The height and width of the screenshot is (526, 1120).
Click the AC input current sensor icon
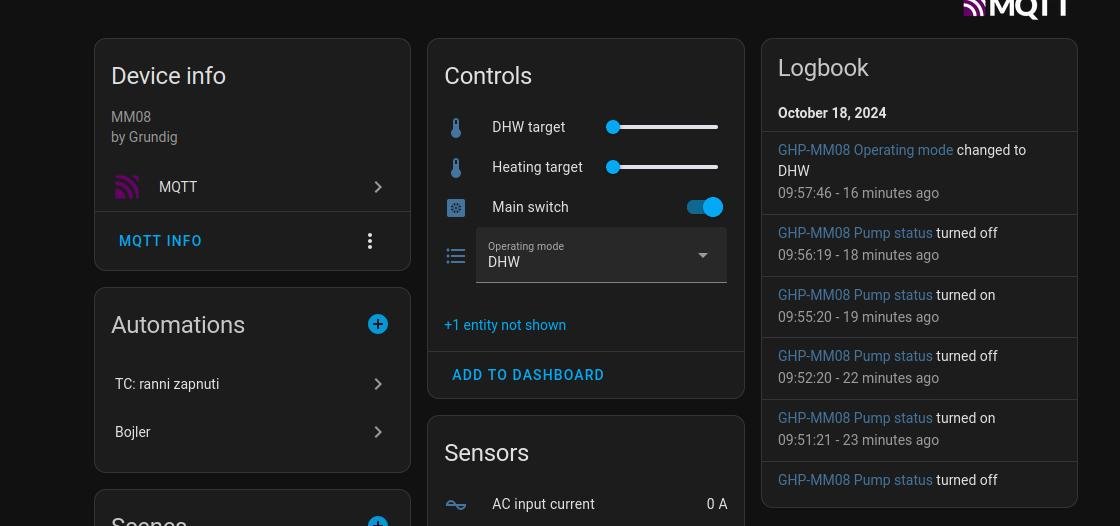click(x=456, y=505)
